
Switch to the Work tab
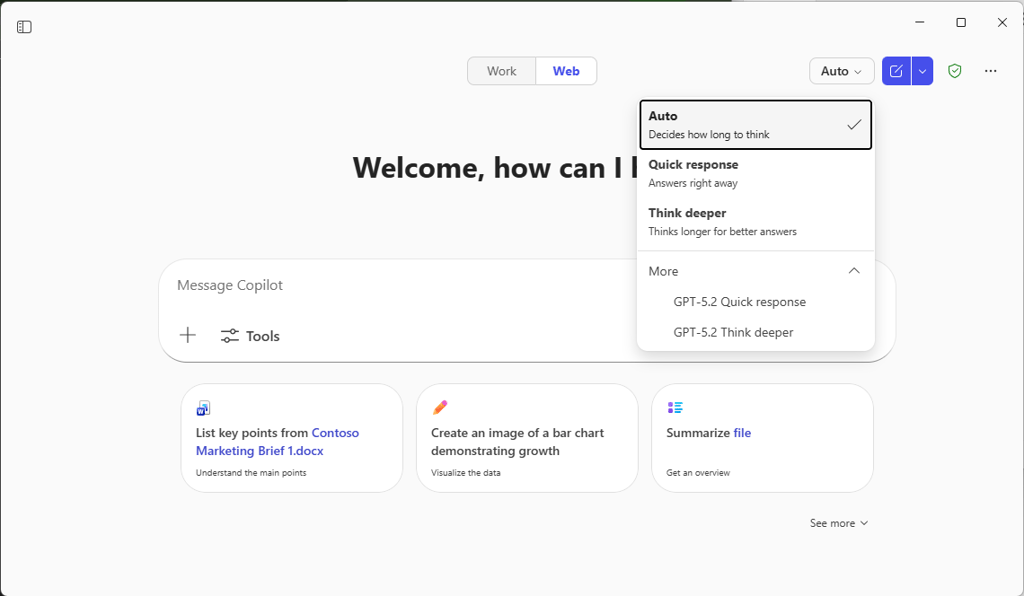pos(502,71)
